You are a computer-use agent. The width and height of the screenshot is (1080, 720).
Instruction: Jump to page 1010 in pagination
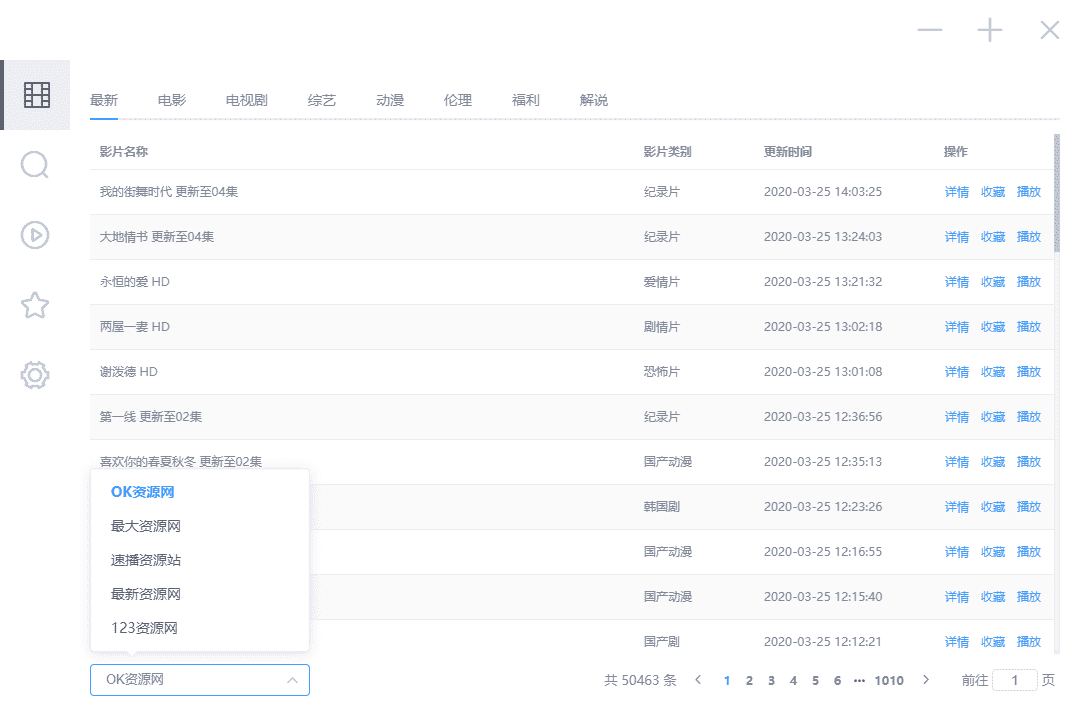point(889,680)
